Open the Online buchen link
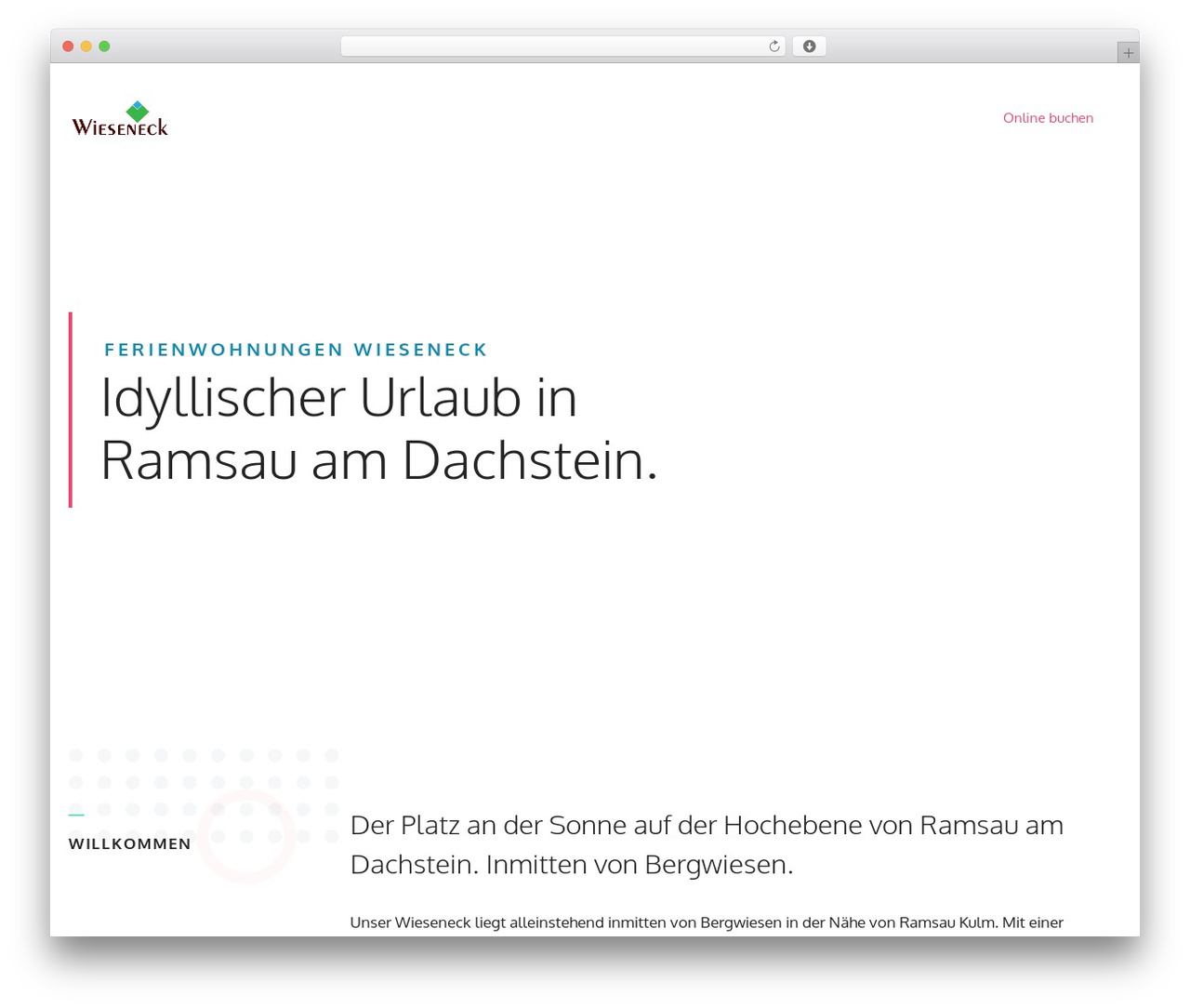This screenshot has width=1190, height=1008. click(x=1048, y=118)
